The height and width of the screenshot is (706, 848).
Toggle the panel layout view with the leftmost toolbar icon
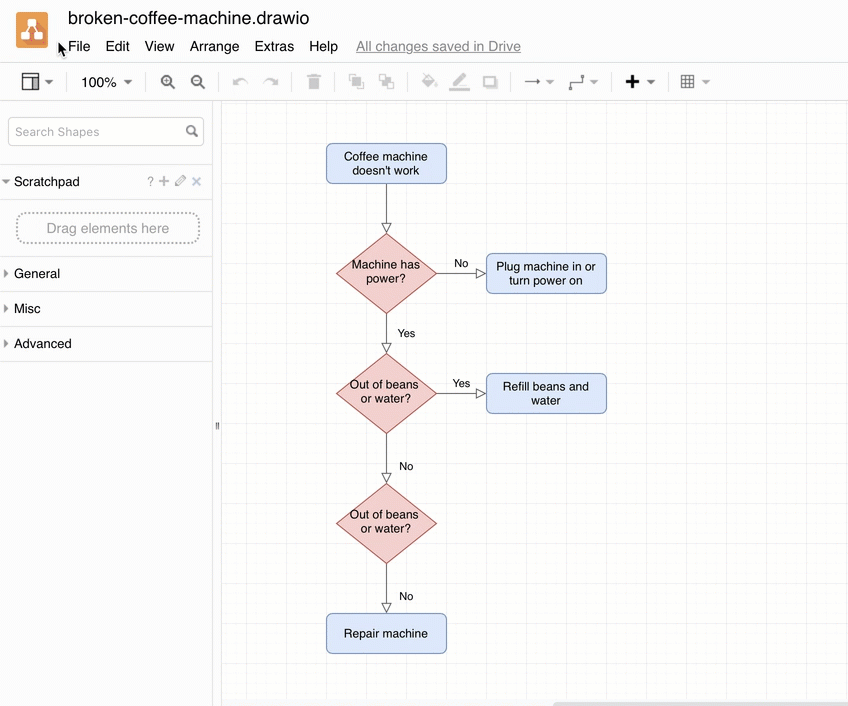point(30,82)
